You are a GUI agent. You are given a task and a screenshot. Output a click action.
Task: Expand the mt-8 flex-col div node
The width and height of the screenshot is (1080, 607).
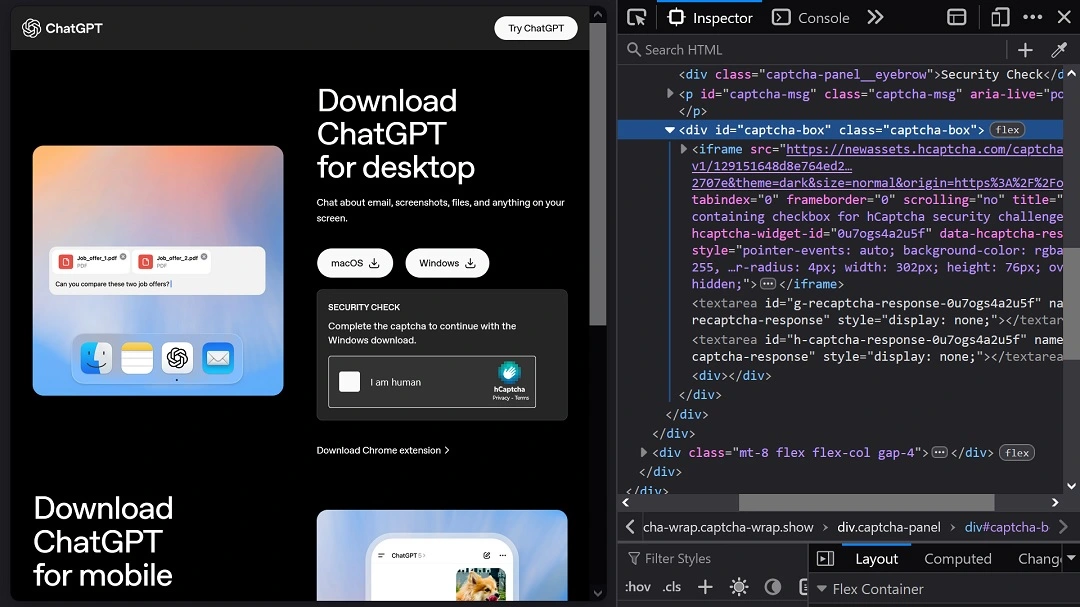tap(643, 453)
